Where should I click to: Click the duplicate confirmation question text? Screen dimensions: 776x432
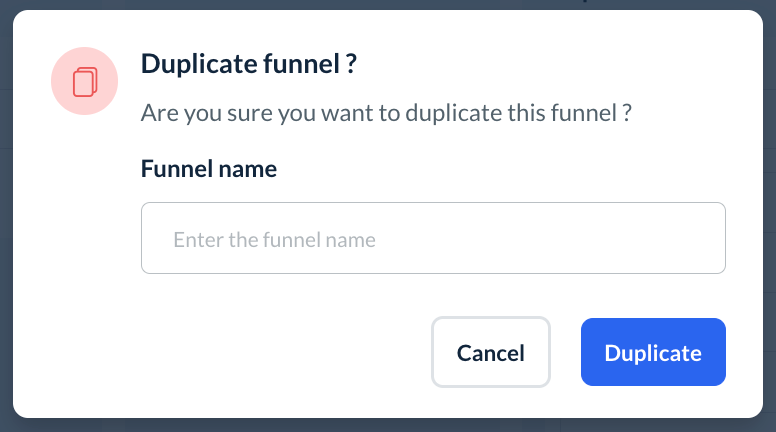tap(386, 113)
